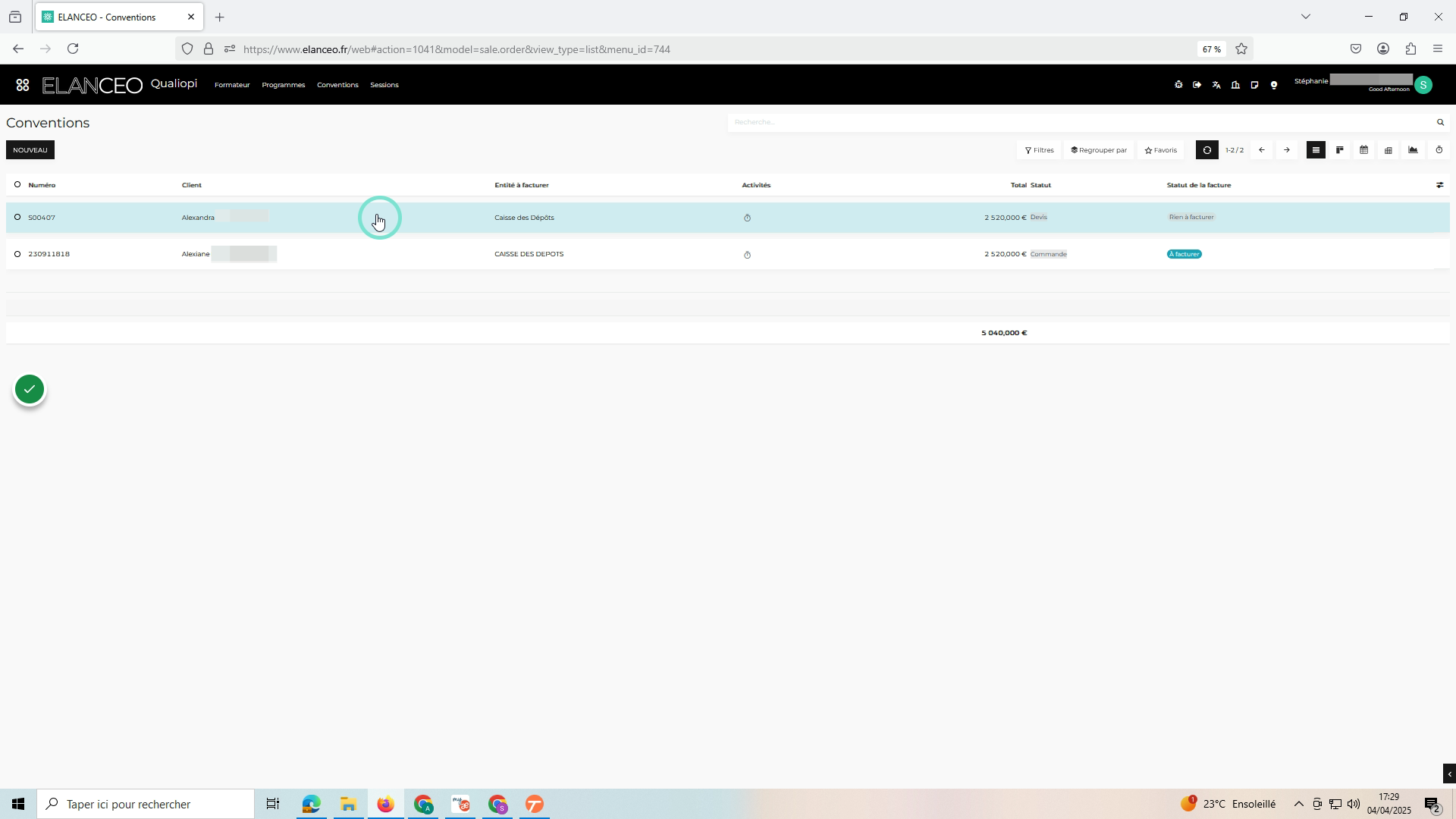Viewport: 1456px width, 819px height.
Task: Open activity clock for 230911818 row
Action: (747, 255)
